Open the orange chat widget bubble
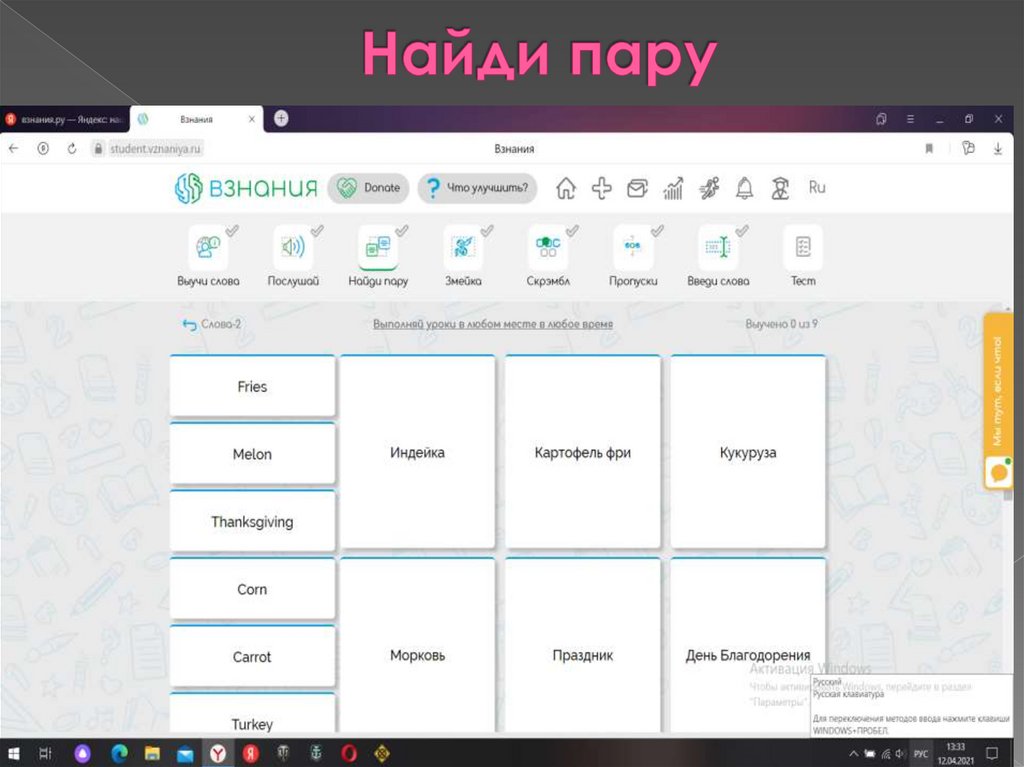This screenshot has height=767, width=1024. pos(997,471)
